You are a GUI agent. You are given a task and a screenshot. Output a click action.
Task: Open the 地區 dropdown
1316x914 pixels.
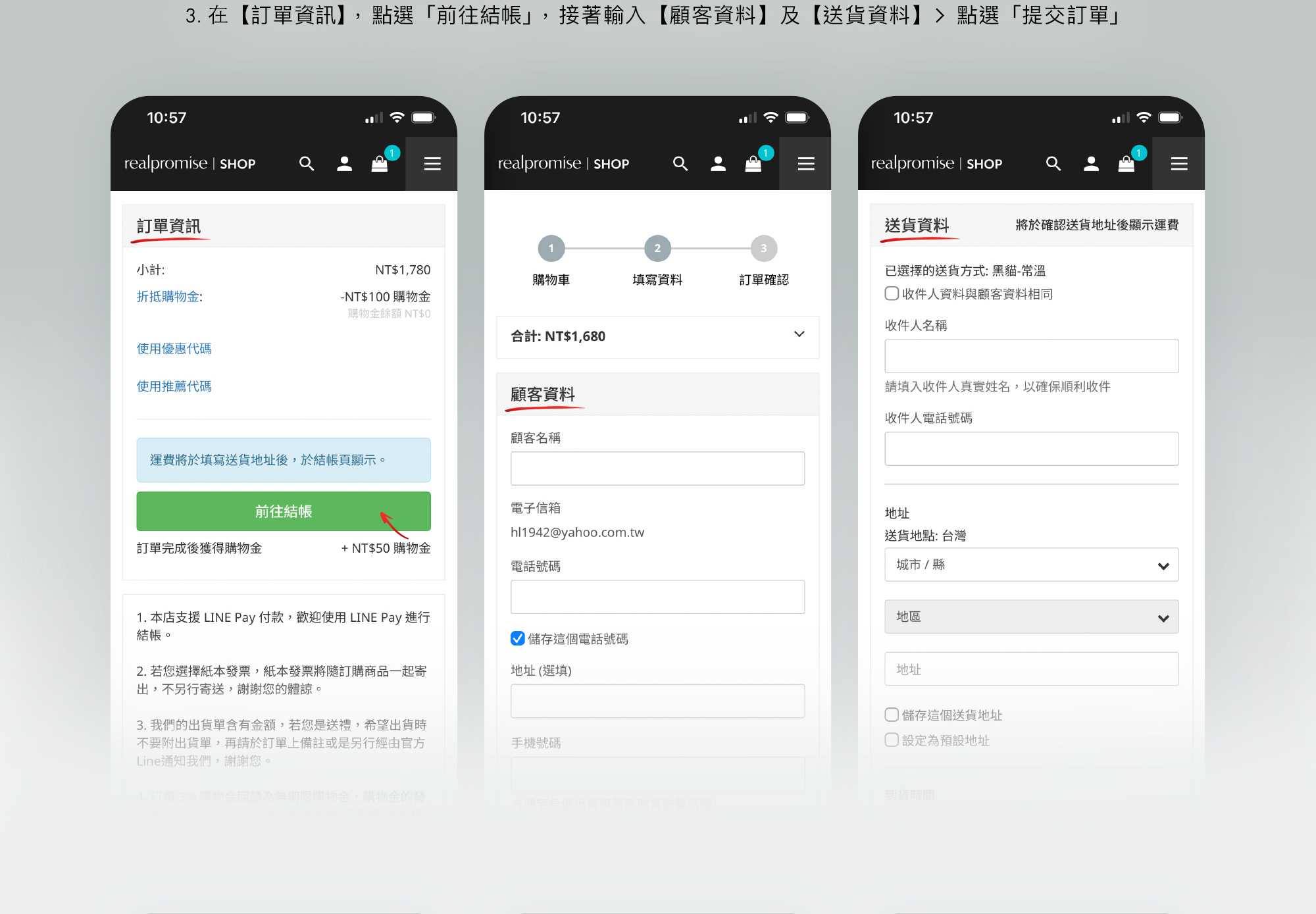click(x=1031, y=617)
